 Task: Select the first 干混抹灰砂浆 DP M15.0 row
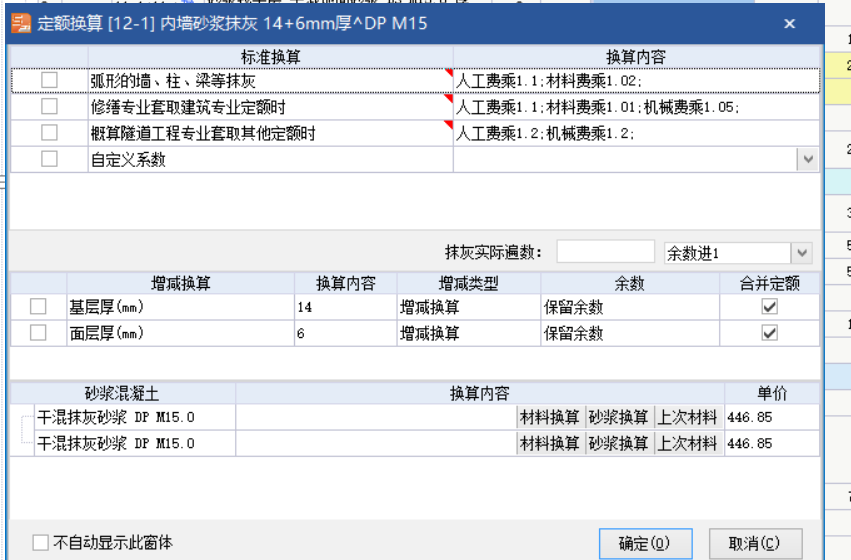[x=135, y=417]
